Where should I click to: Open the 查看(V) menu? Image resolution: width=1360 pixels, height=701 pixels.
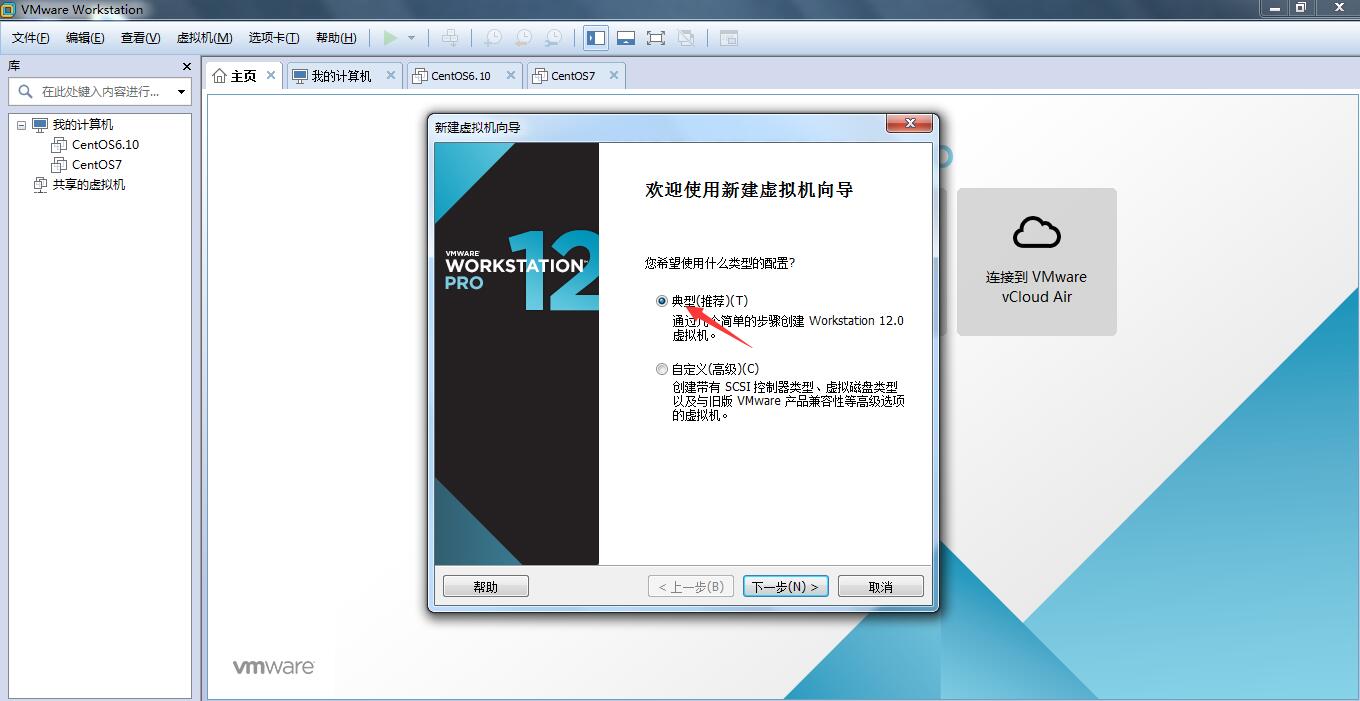point(140,38)
